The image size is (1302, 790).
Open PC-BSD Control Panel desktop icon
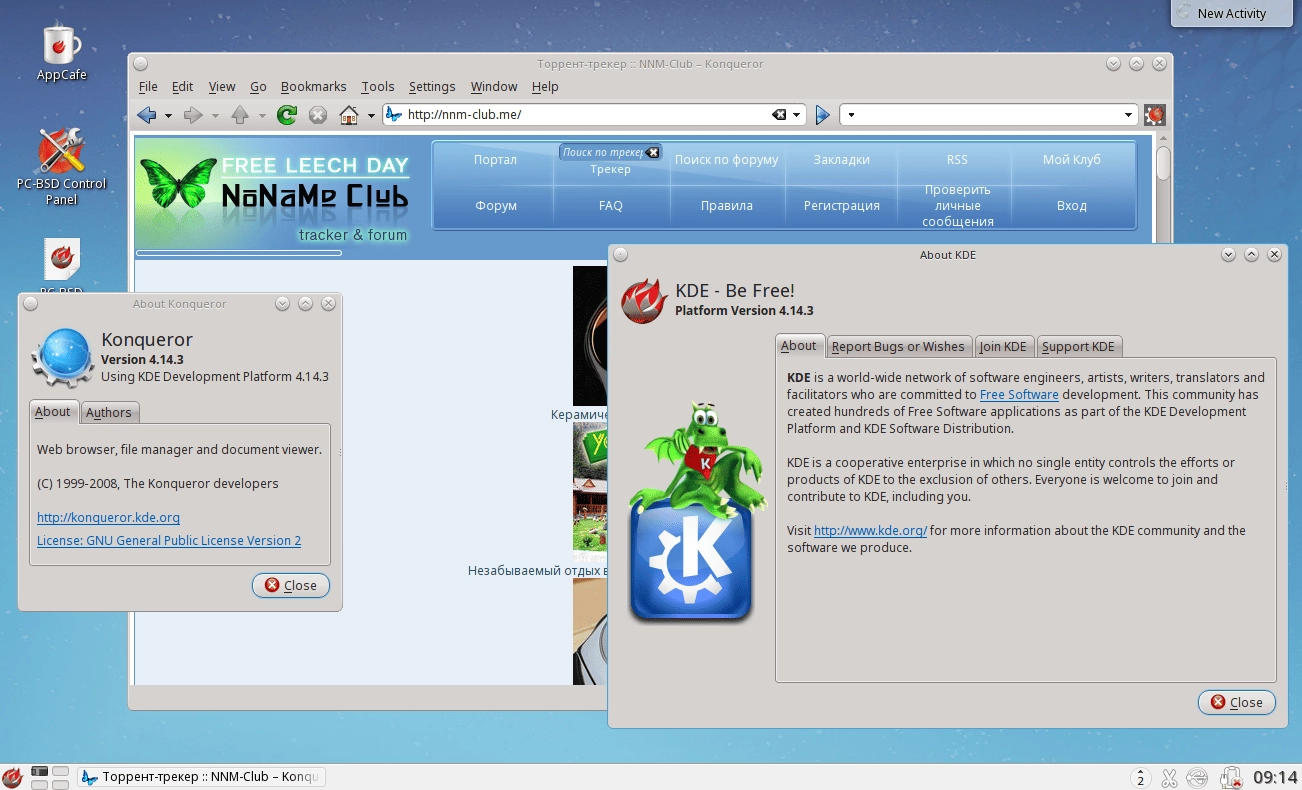(x=61, y=166)
